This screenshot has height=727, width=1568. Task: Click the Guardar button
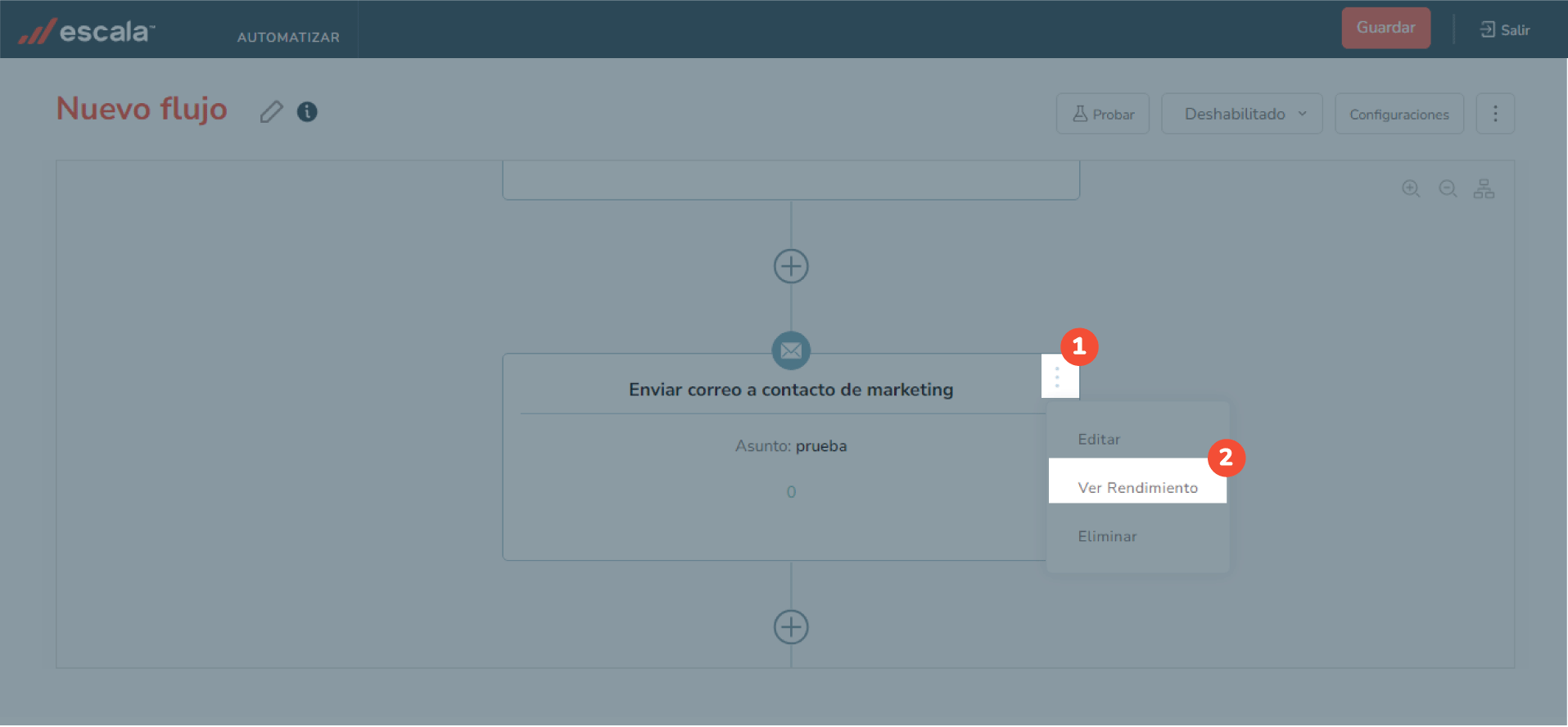pos(1385,28)
